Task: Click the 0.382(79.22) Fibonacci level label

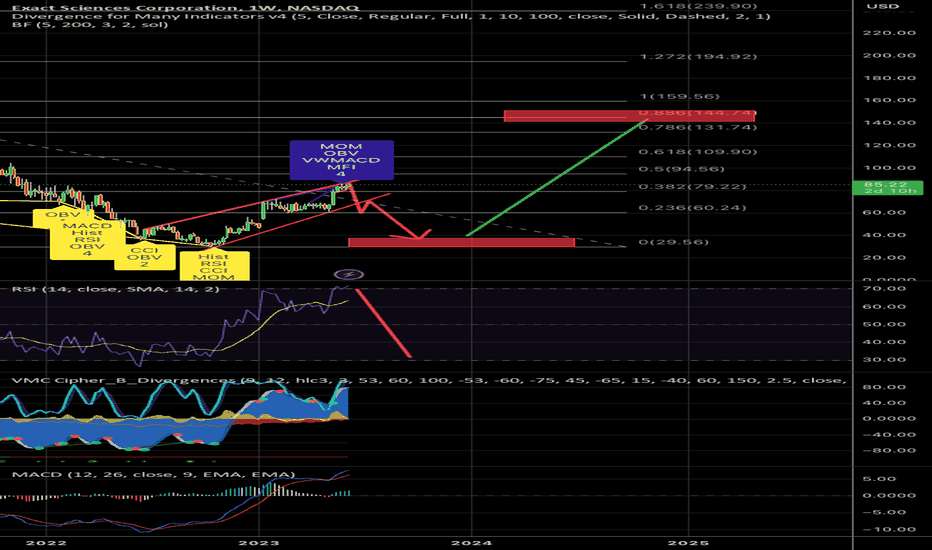Action: 692,186
